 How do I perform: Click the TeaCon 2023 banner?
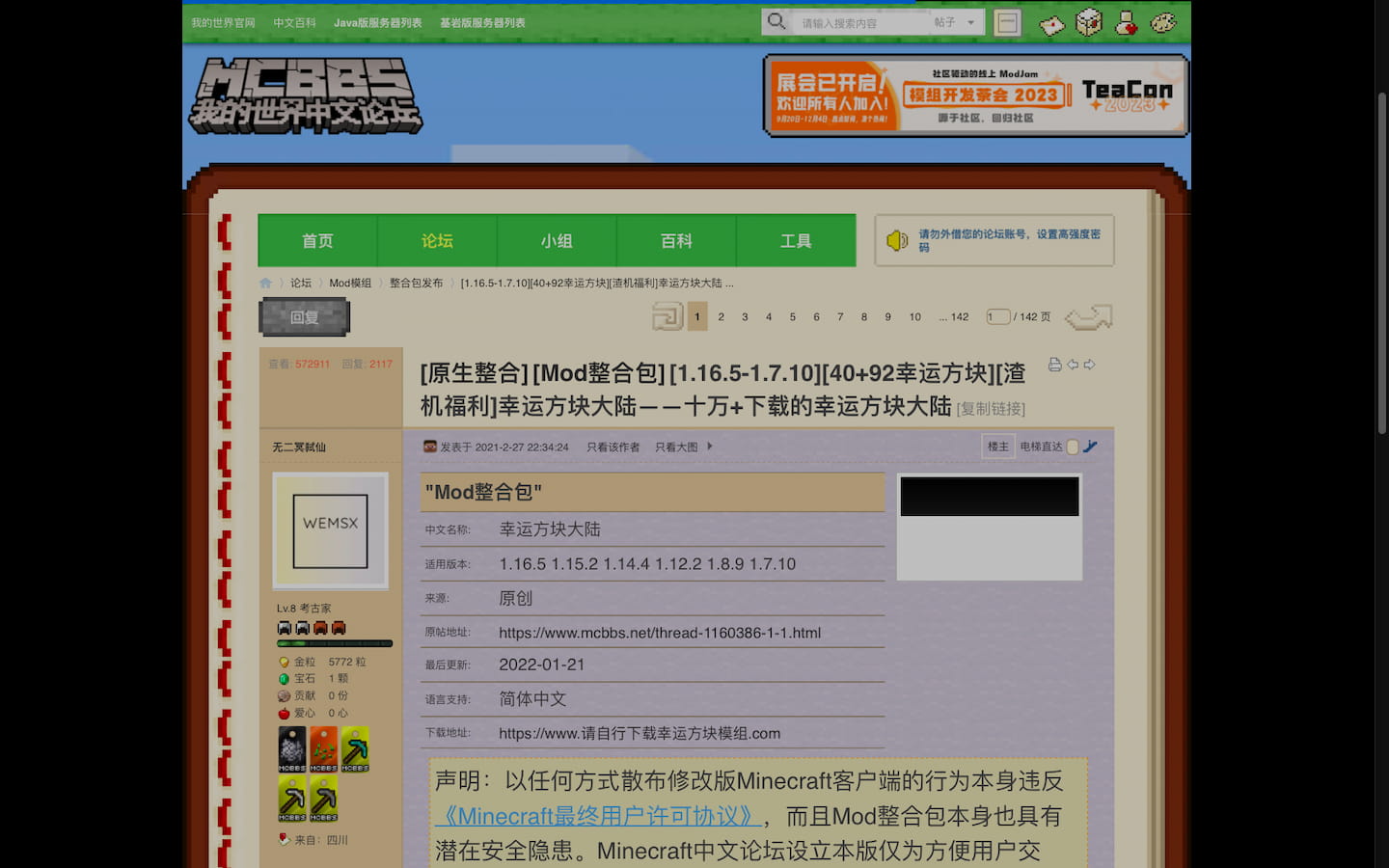coord(975,95)
